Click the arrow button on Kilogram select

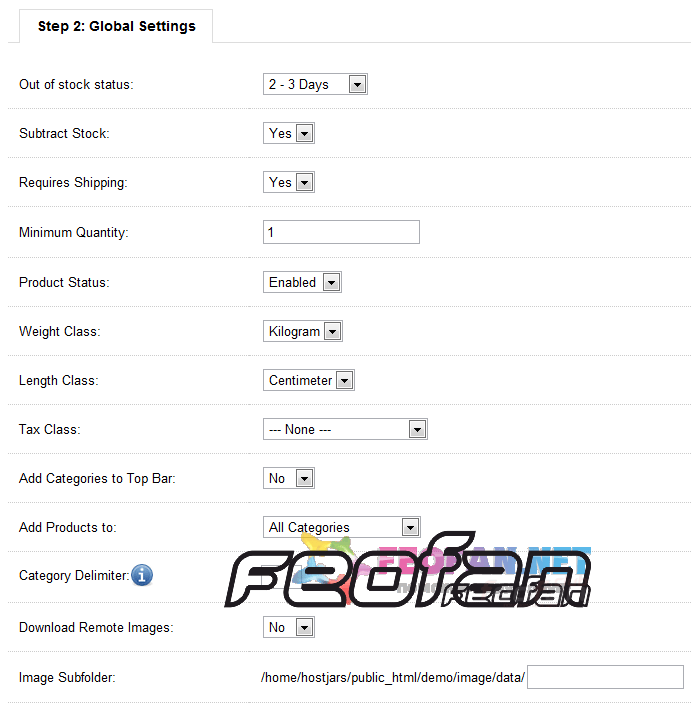tap(332, 331)
